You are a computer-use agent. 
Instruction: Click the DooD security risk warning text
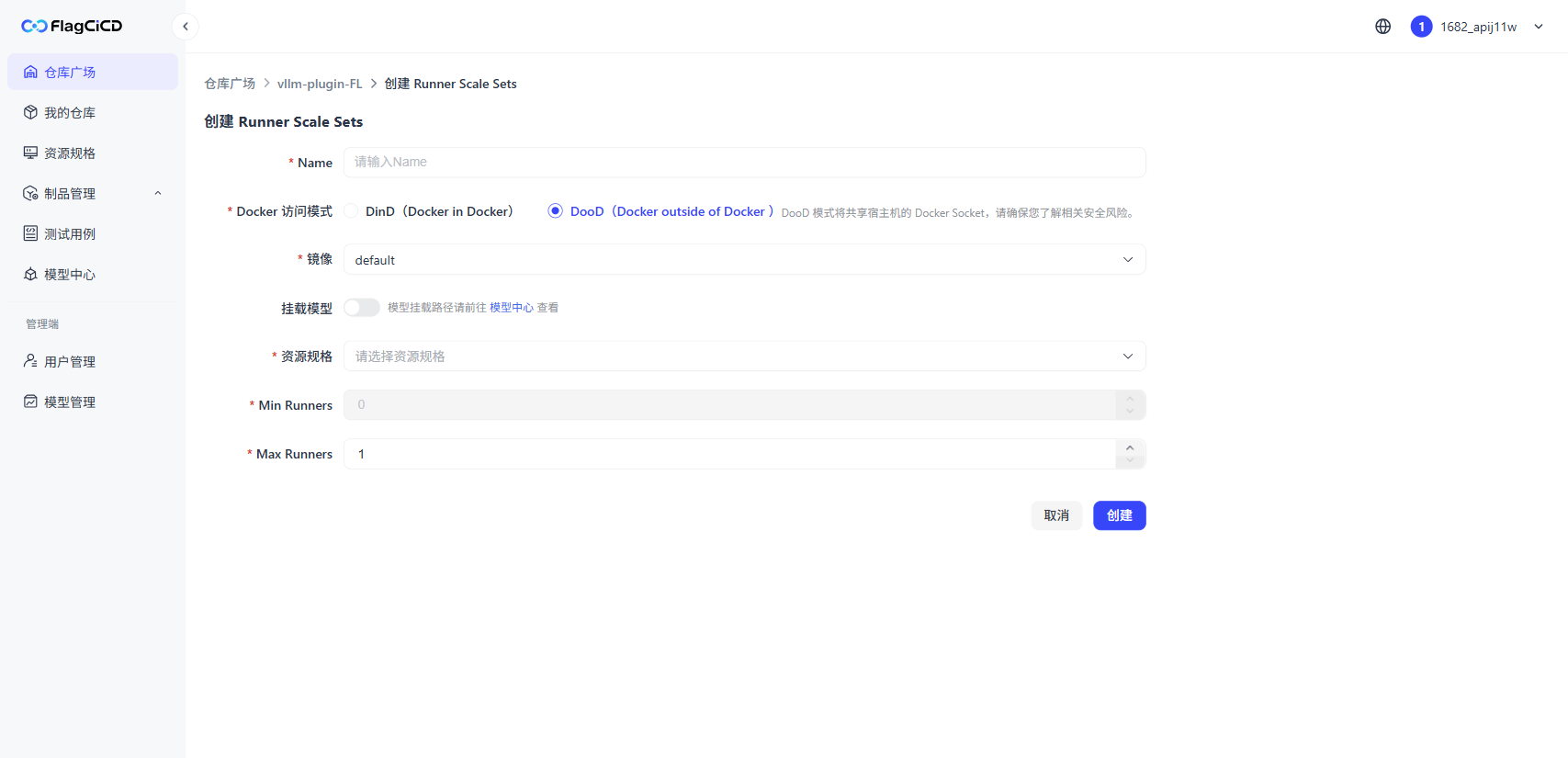pyautogui.click(x=960, y=213)
